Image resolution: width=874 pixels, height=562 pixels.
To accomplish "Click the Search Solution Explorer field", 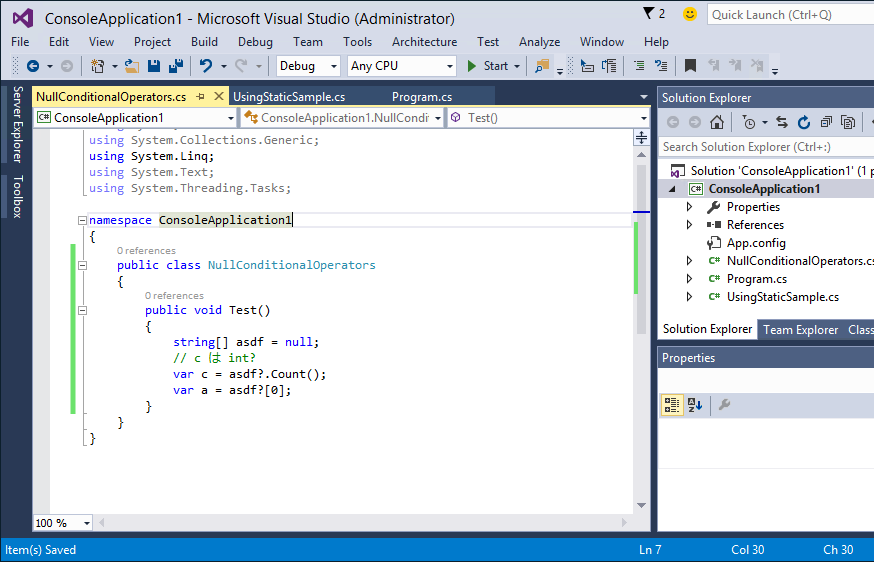I will tap(766, 147).
